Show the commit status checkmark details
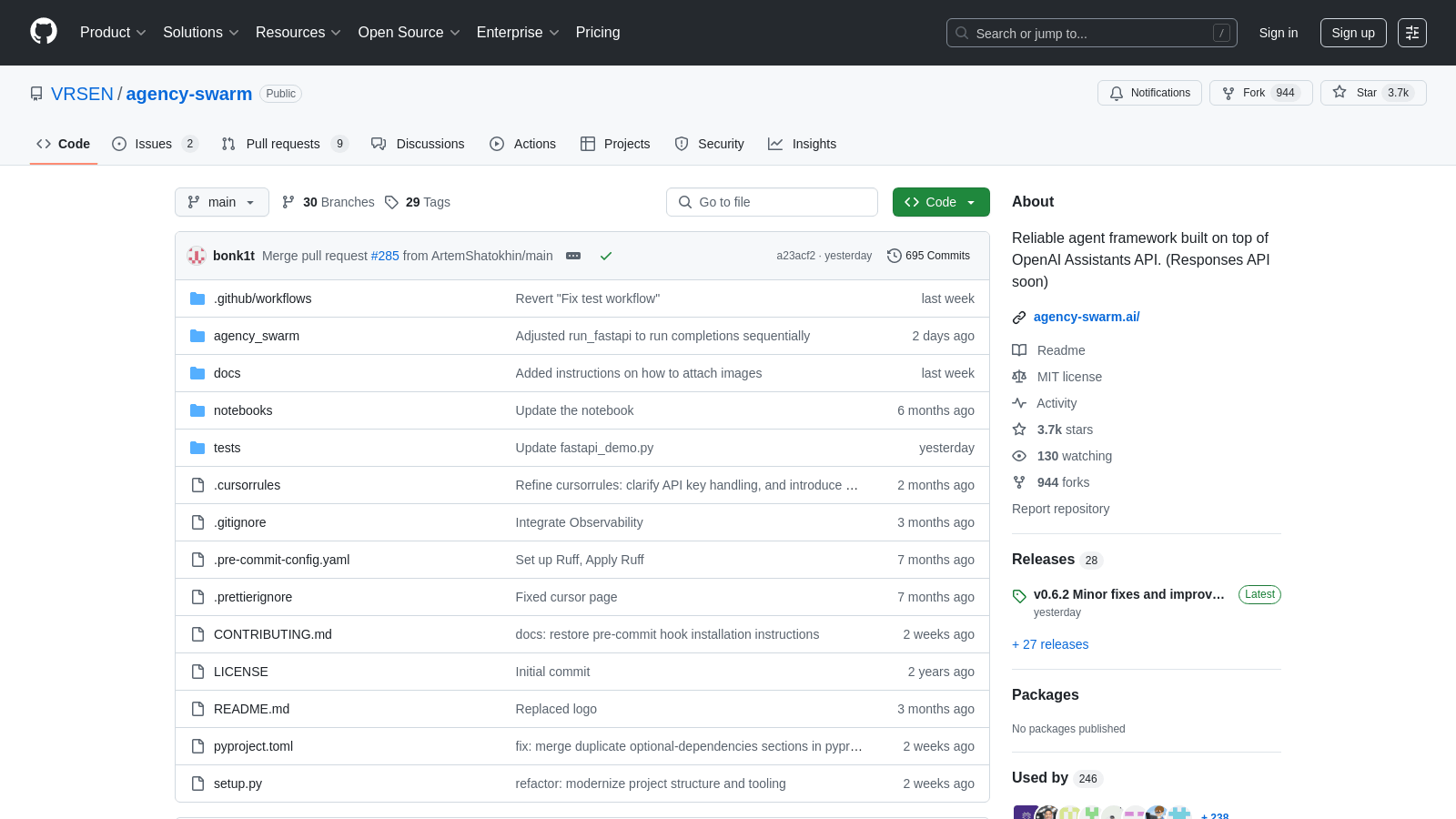Viewport: 1456px width, 819px height. (x=606, y=256)
